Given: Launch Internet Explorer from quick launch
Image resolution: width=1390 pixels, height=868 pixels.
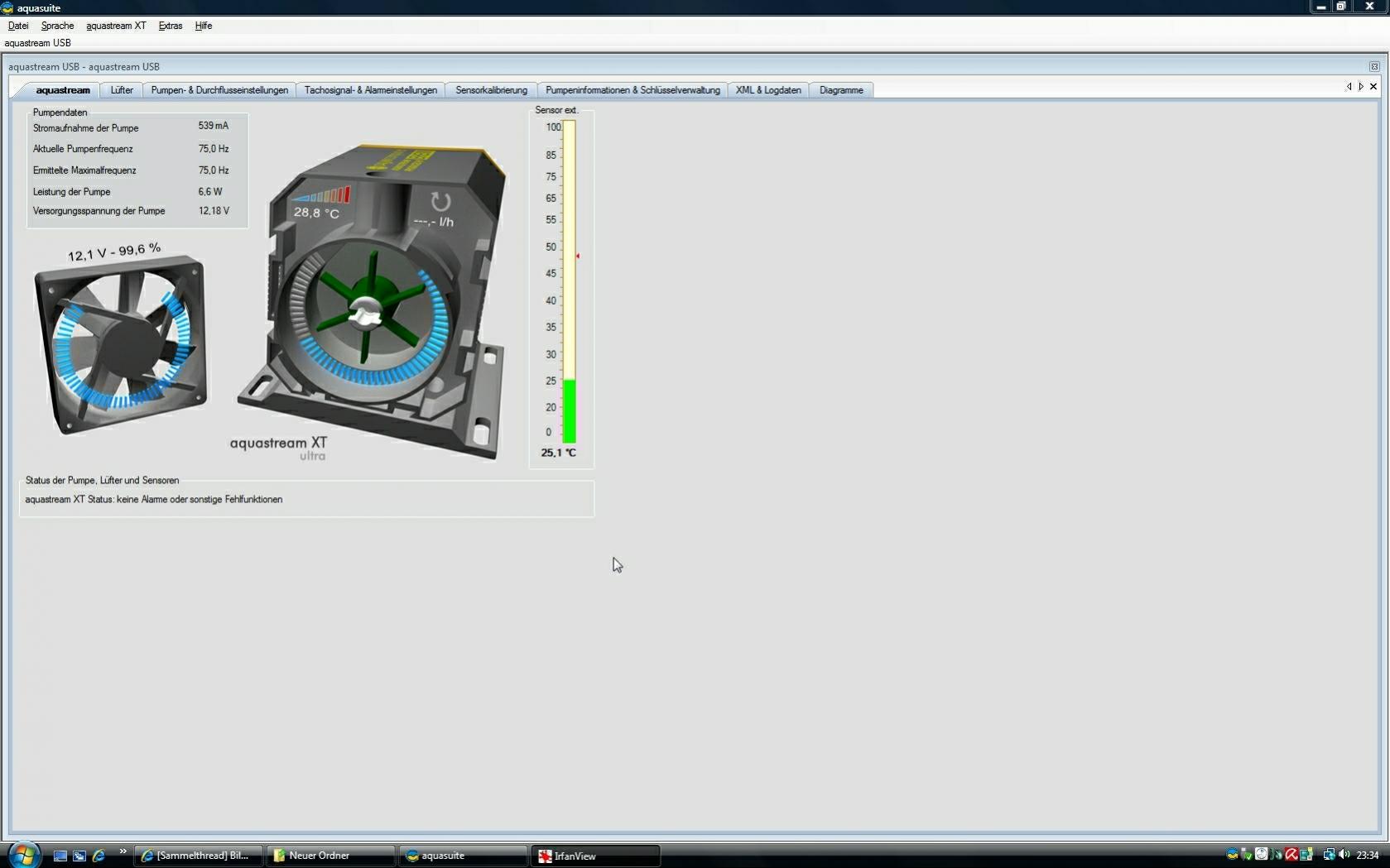Looking at the screenshot, I should coord(99,856).
